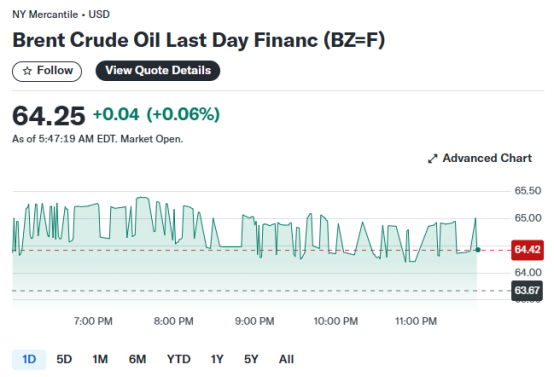Screen dimensions: 554x377
Task: Show the All time range
Action: [x=286, y=359]
